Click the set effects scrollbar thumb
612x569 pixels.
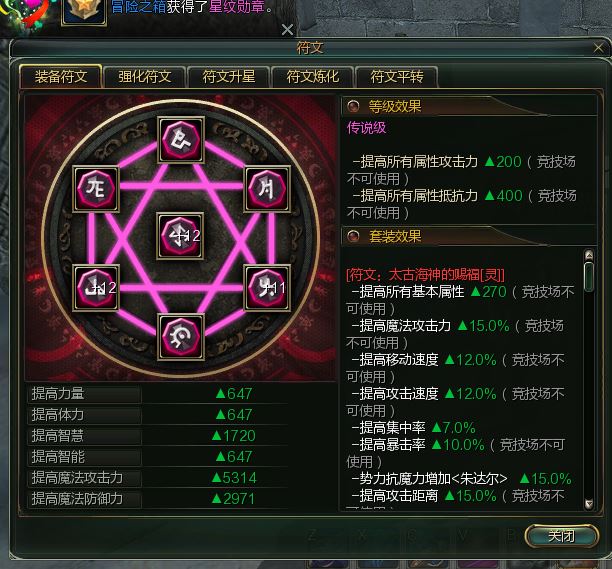pyautogui.click(x=589, y=277)
